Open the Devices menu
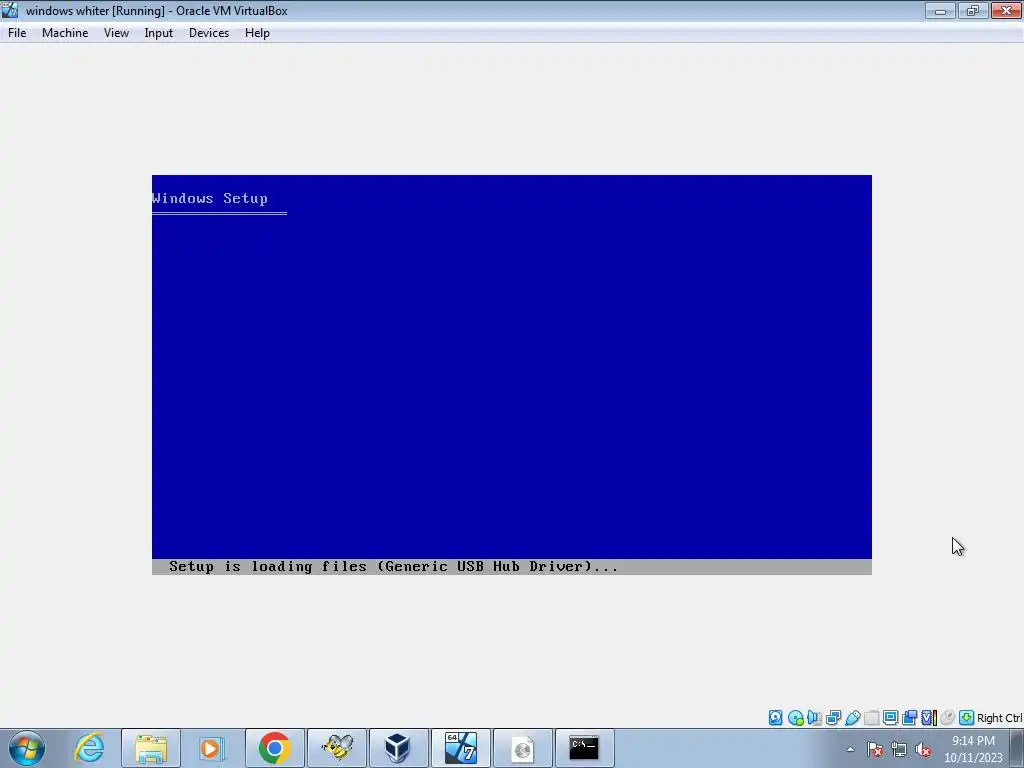Viewport: 1024px width, 768px height. pos(209,33)
